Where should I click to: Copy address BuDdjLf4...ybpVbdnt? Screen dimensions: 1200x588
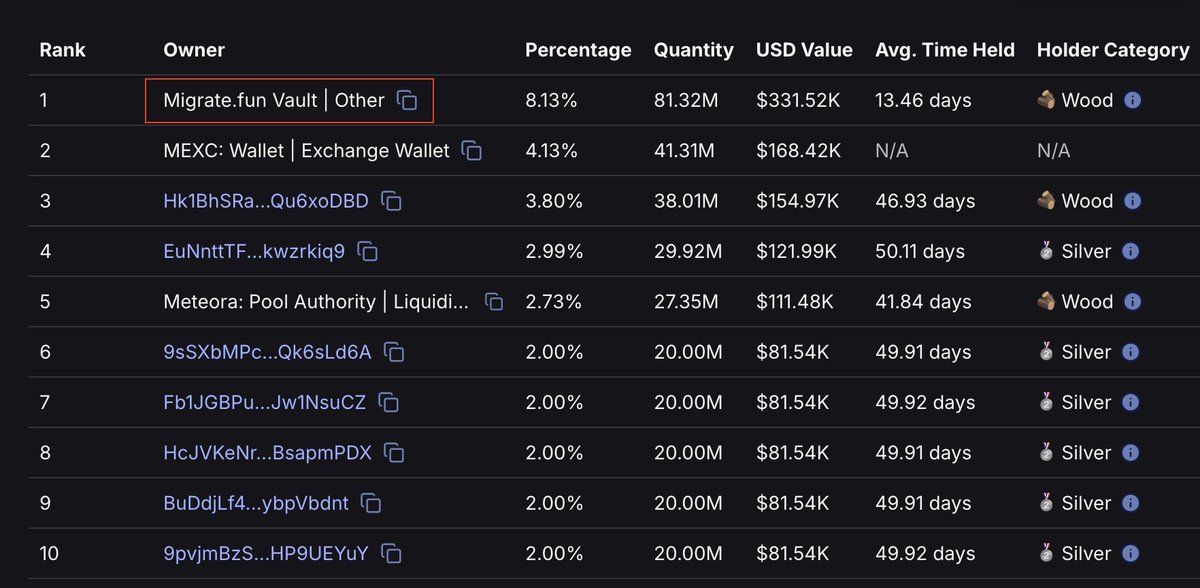pyautogui.click(x=371, y=503)
